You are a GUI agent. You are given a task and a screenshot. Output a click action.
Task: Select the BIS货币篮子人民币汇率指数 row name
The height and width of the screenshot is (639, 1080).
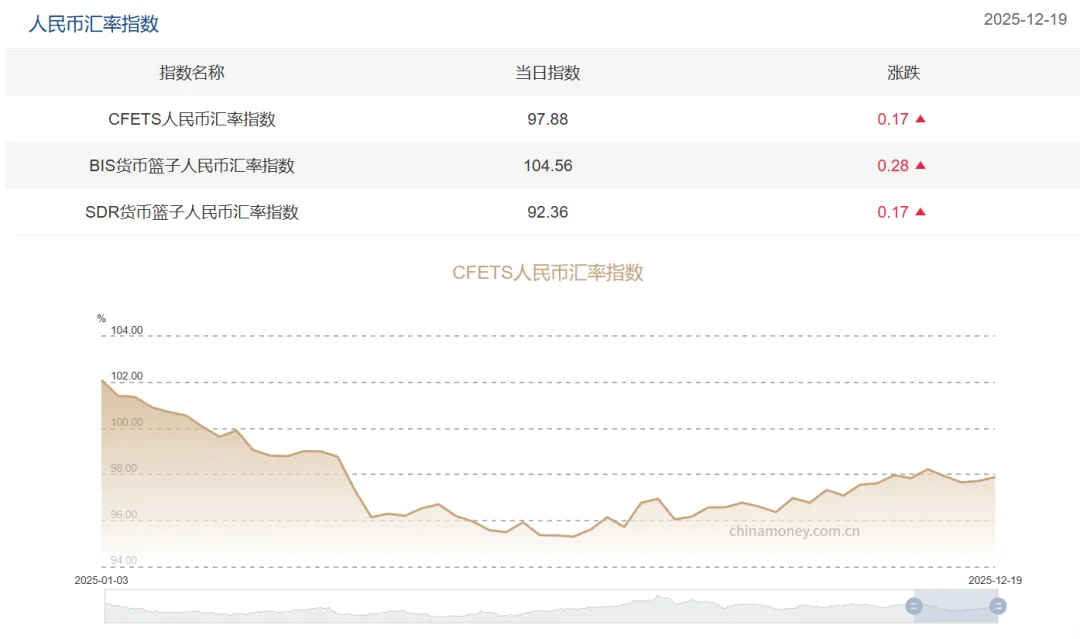[x=192, y=166]
